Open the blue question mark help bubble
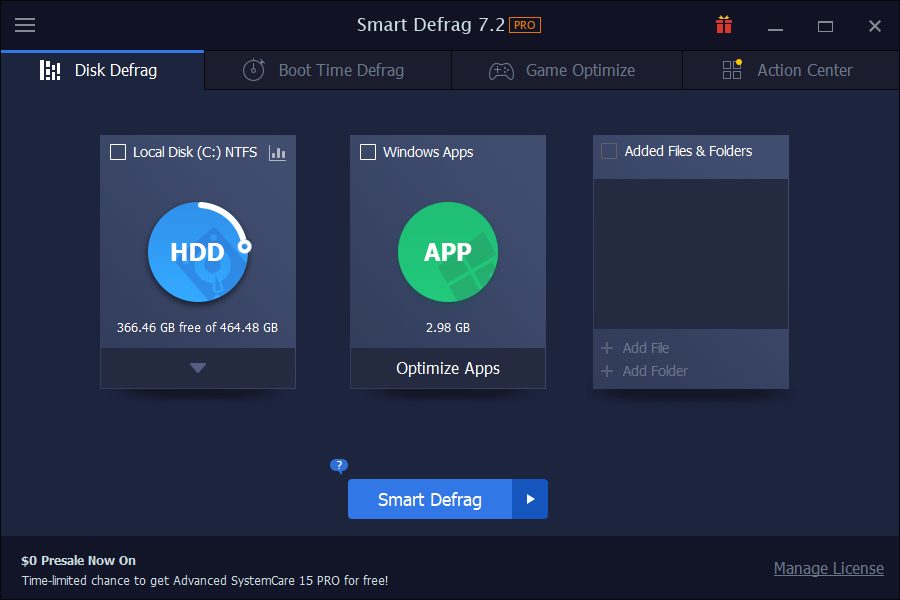 point(339,466)
